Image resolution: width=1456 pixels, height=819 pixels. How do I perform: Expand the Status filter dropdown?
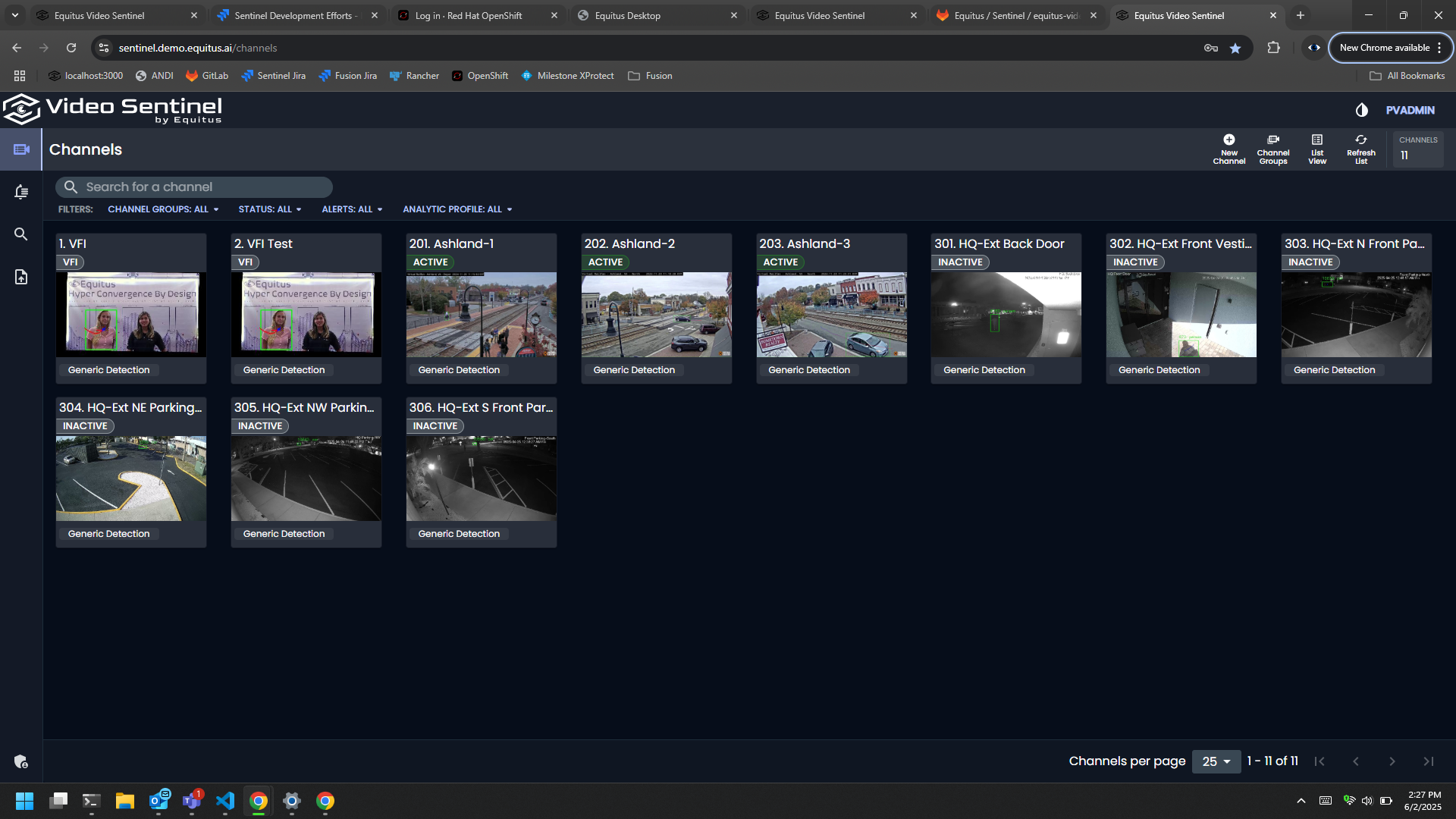[270, 209]
